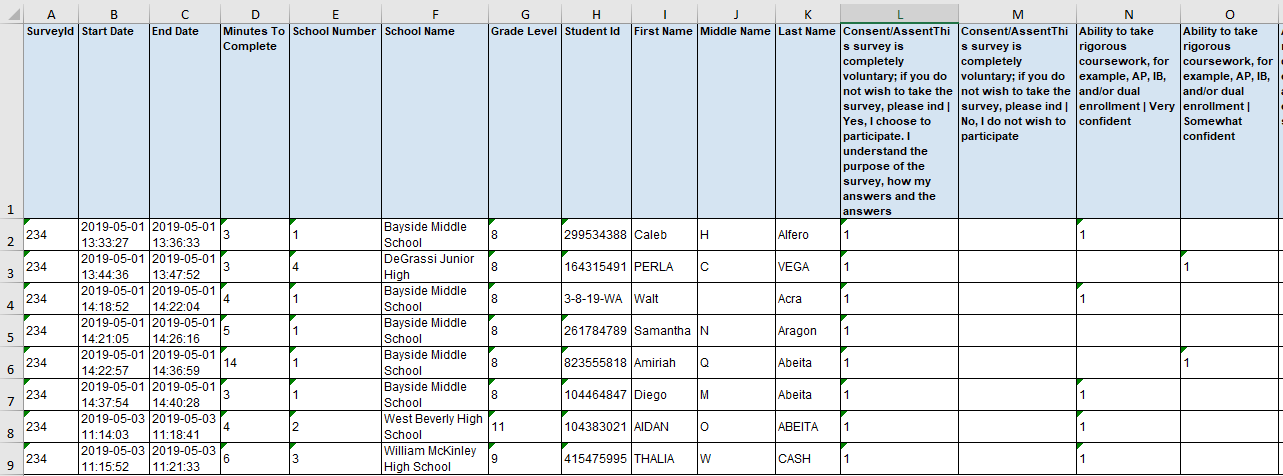This screenshot has height=476, width=1283.
Task: Click the Student Id header cell
Action: tap(596, 120)
